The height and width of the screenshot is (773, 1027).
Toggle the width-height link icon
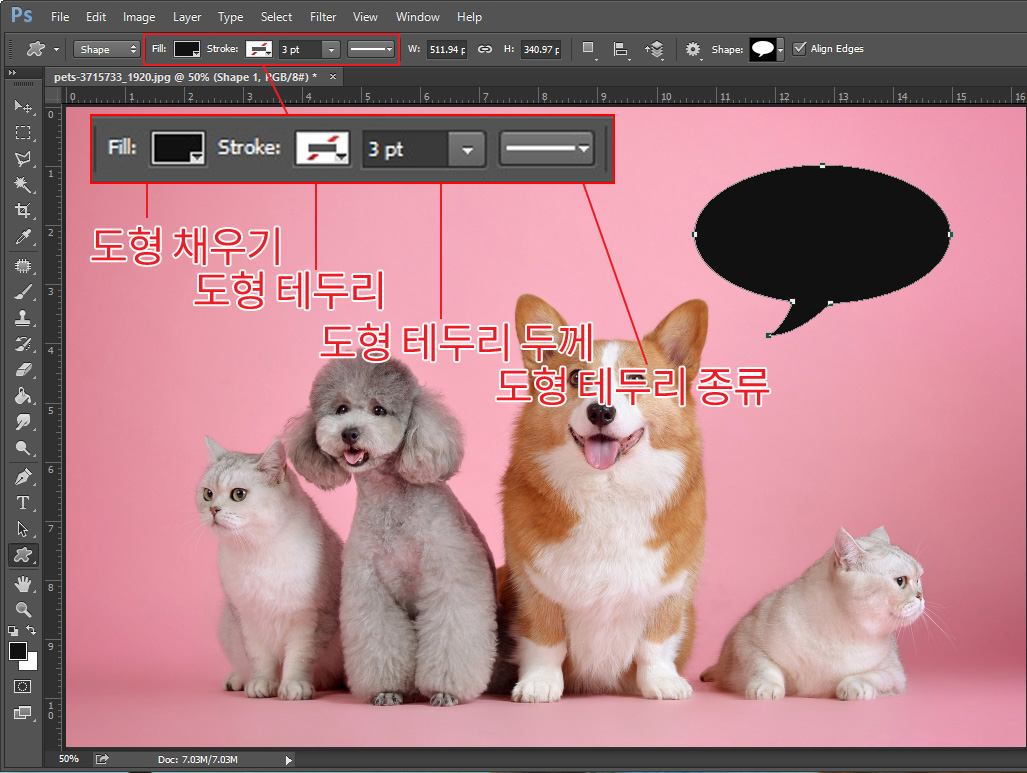tap(485, 48)
